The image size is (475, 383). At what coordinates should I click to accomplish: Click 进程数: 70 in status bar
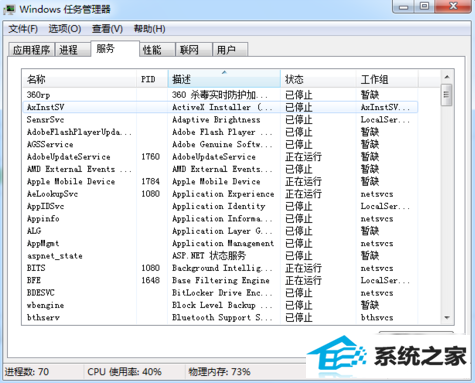[x=27, y=372]
